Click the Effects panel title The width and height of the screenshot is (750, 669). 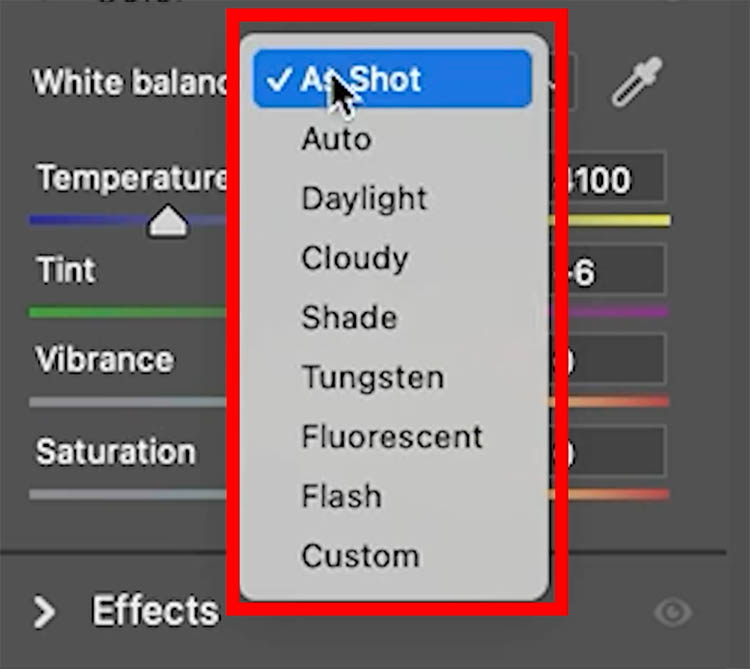click(155, 611)
